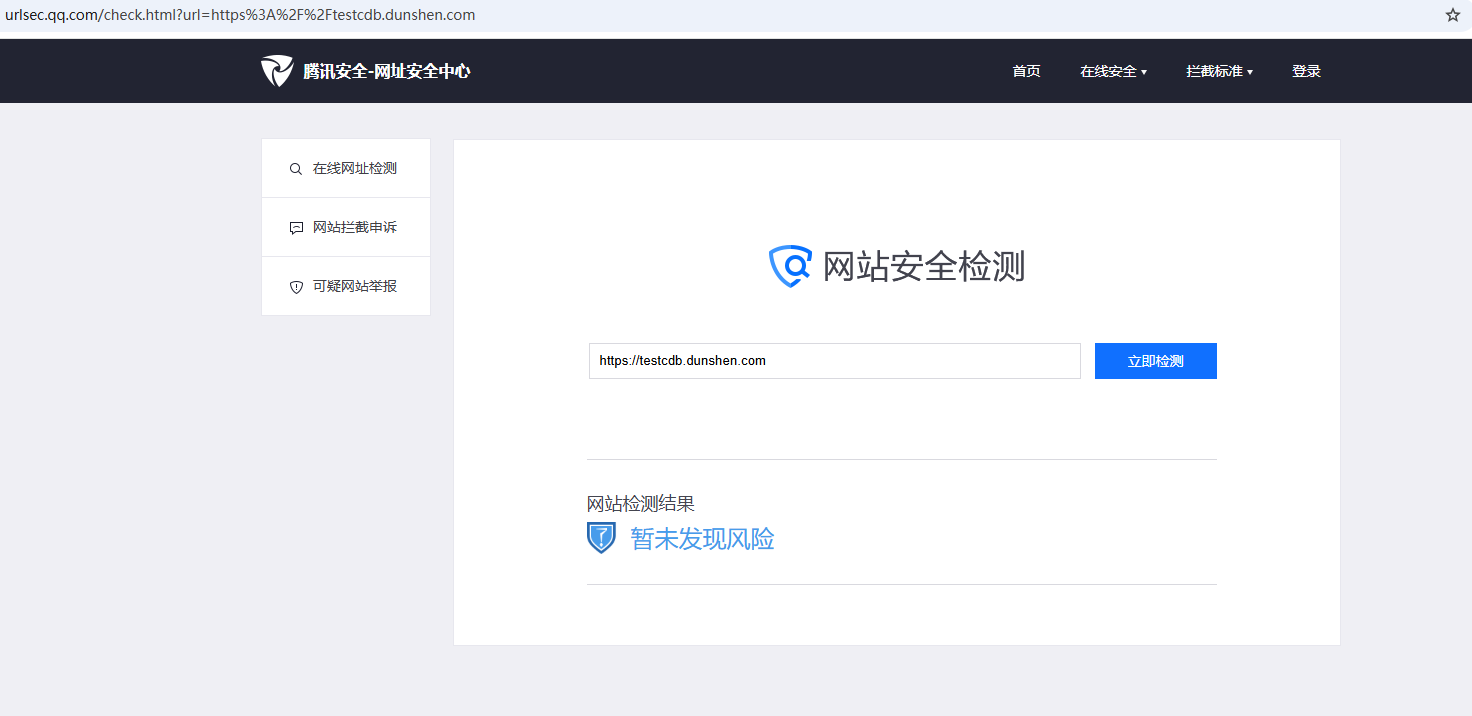Click the Tencent Security shield logo

point(277,71)
